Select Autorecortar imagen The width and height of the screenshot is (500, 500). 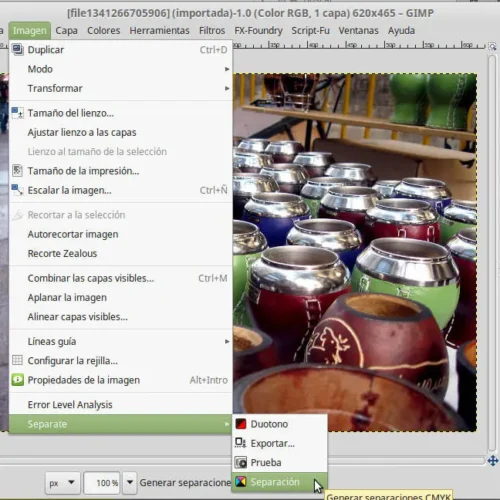(x=120, y=234)
